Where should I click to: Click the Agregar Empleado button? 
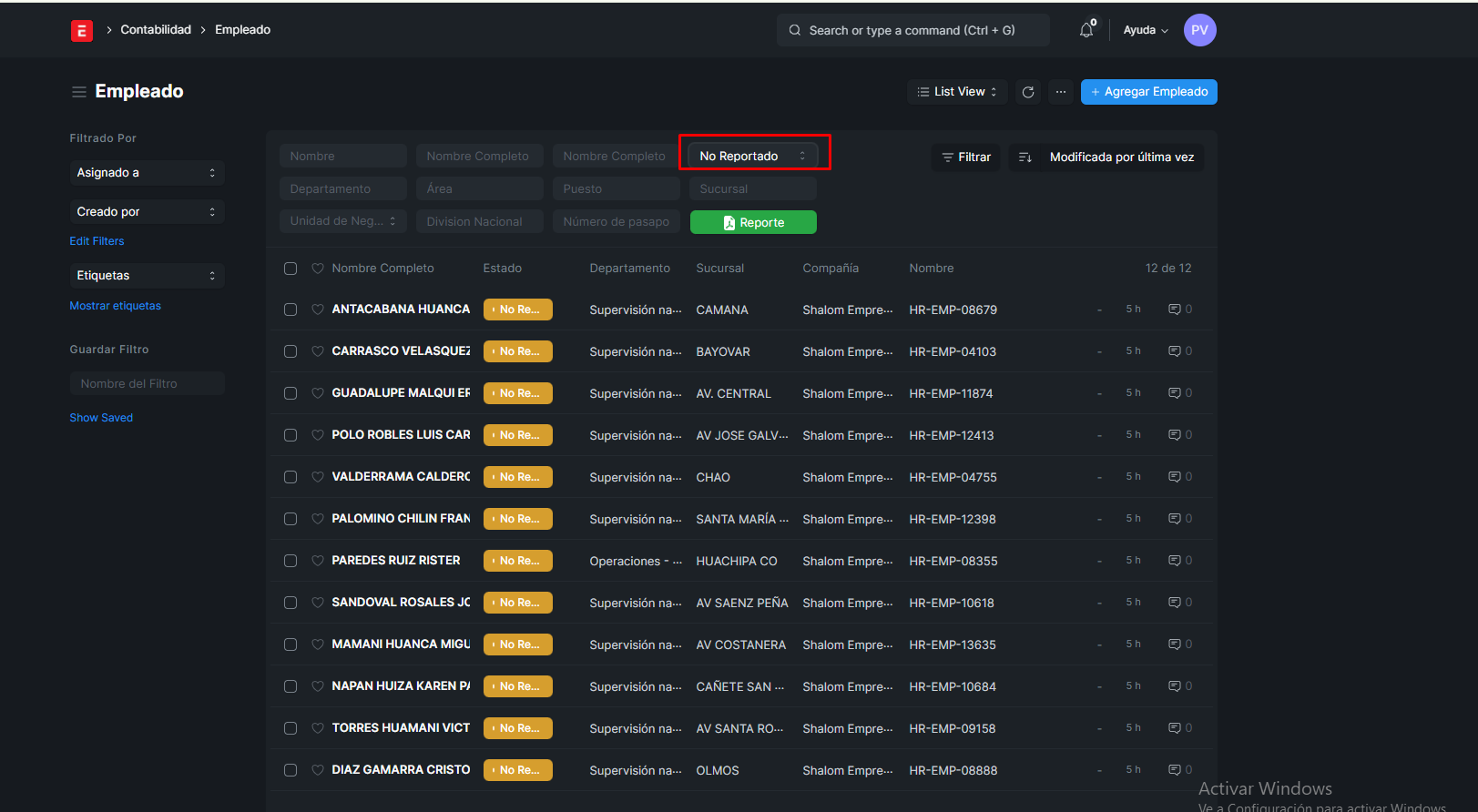click(1148, 92)
